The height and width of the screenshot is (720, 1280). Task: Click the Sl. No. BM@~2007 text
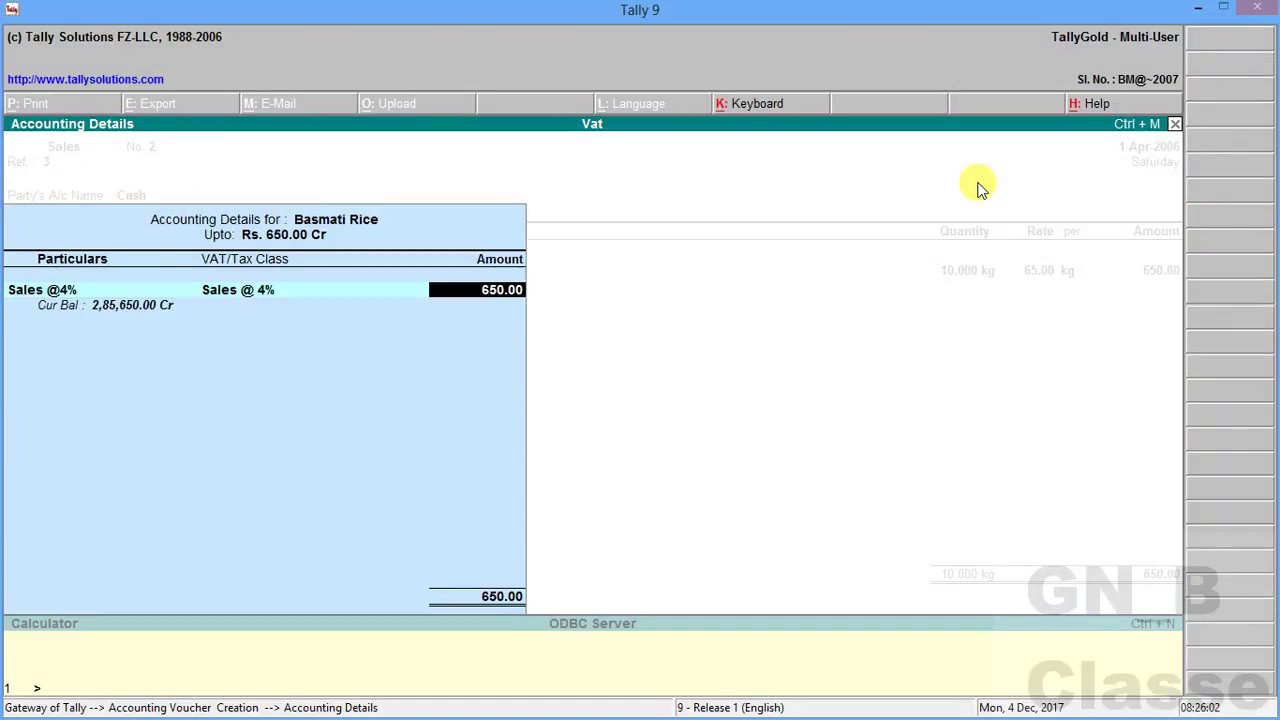pyautogui.click(x=1128, y=80)
